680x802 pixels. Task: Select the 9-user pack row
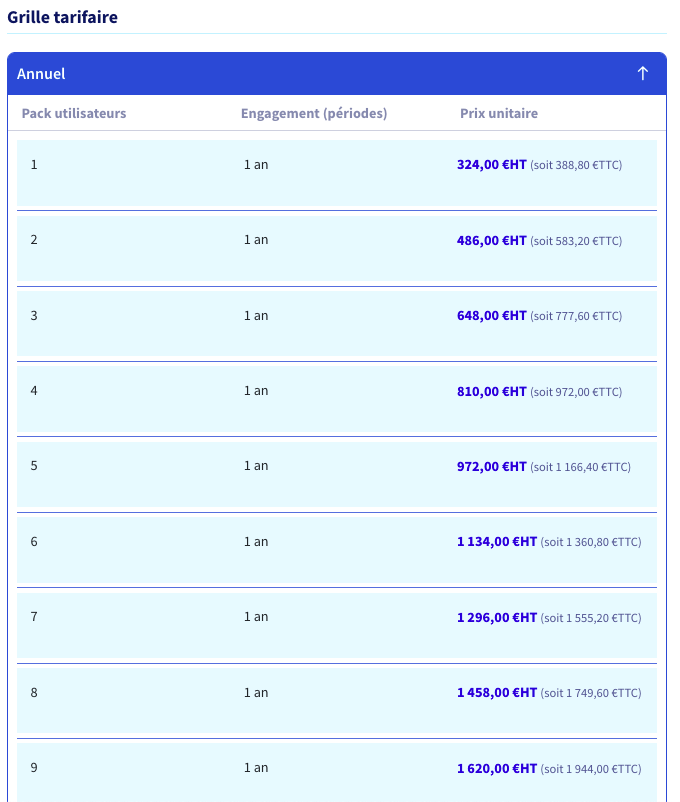coord(337,772)
